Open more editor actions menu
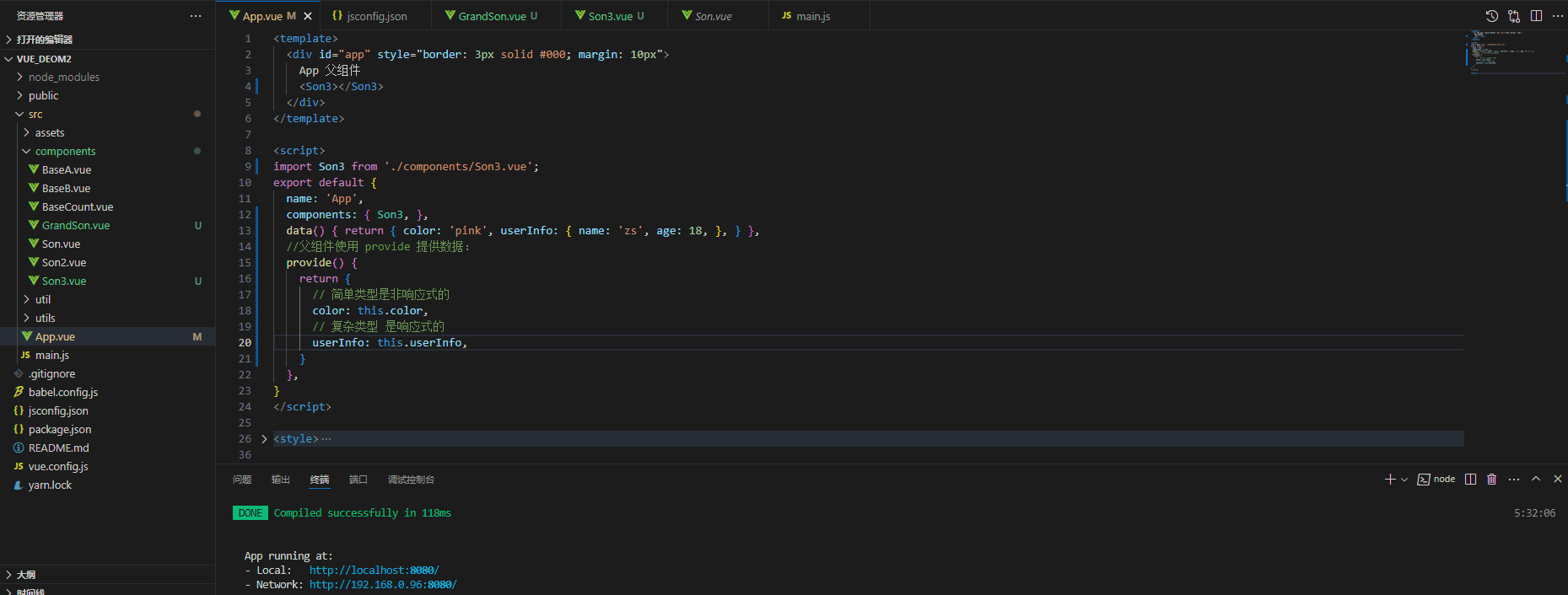This screenshot has width=1568, height=595. click(x=1557, y=16)
